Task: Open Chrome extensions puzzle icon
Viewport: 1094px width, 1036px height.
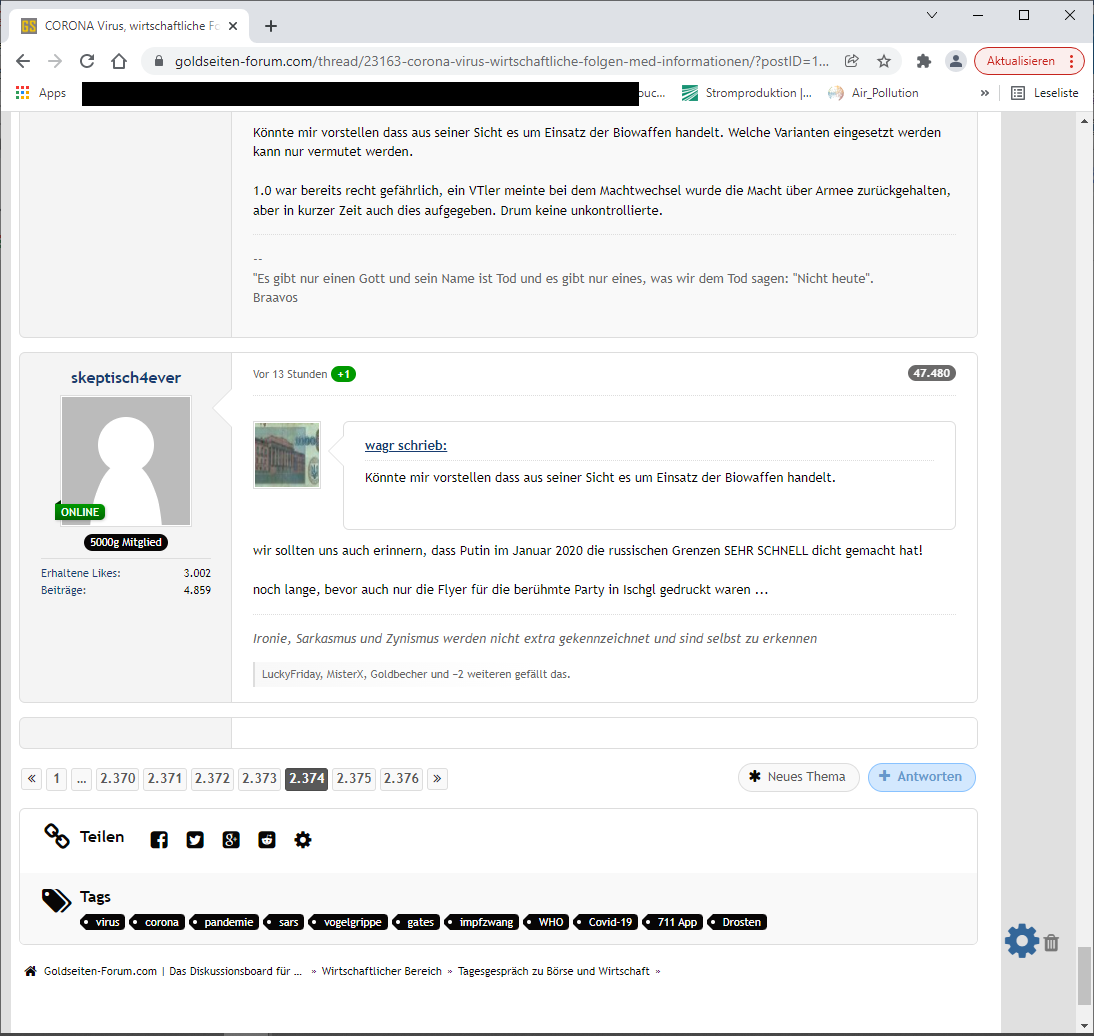Action: [924, 61]
